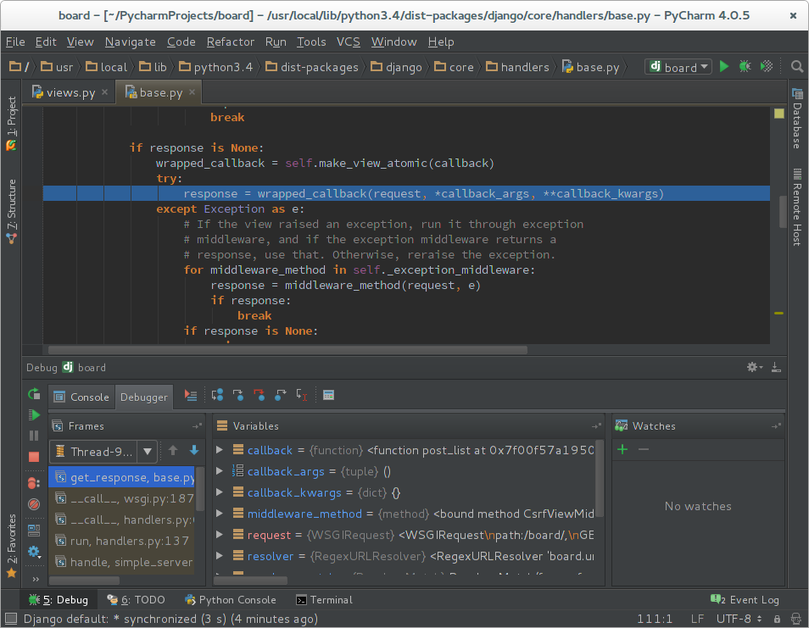Open the Event Log
The height and width of the screenshot is (628, 809).
click(x=745, y=600)
